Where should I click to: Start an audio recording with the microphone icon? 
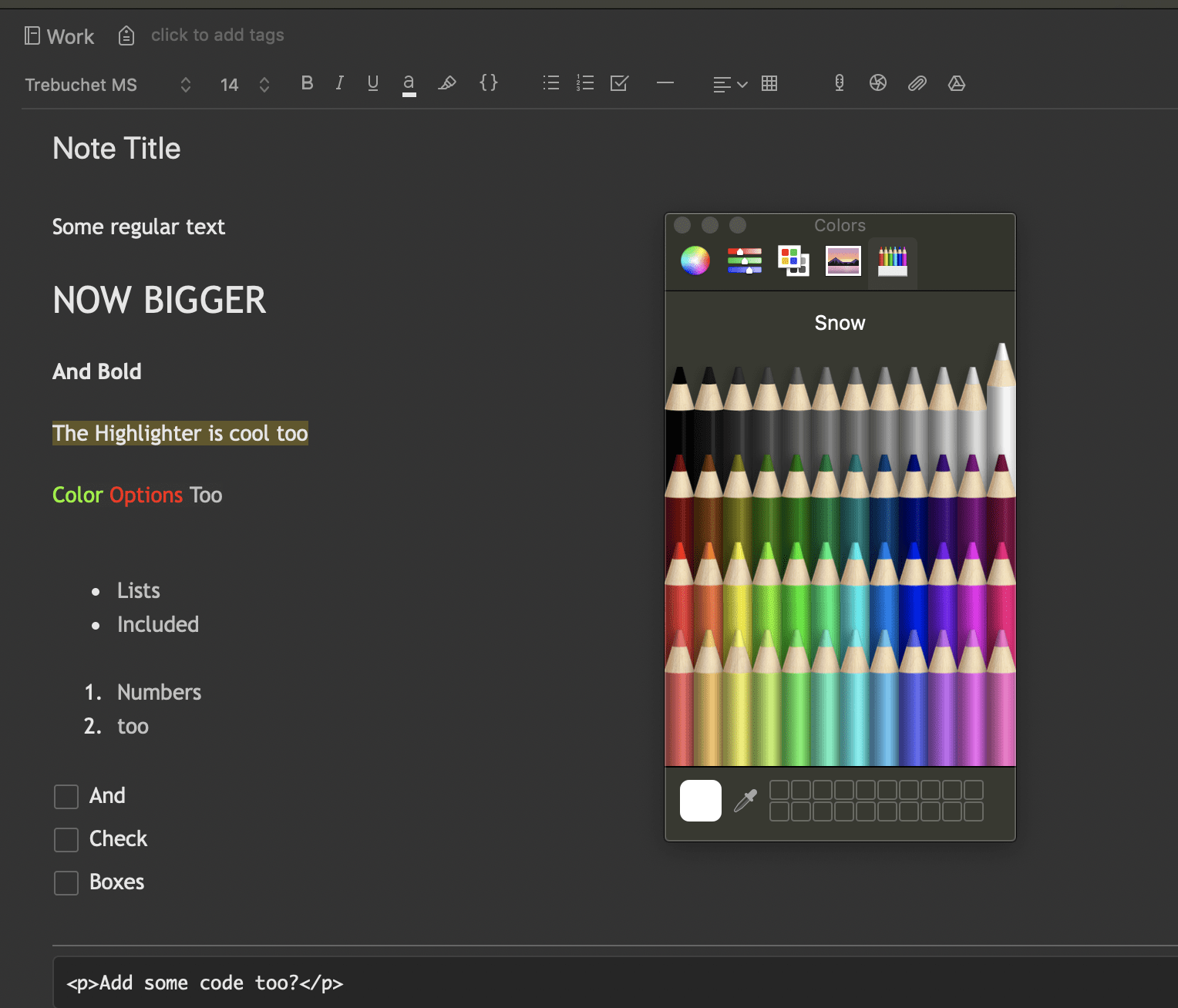tap(839, 83)
